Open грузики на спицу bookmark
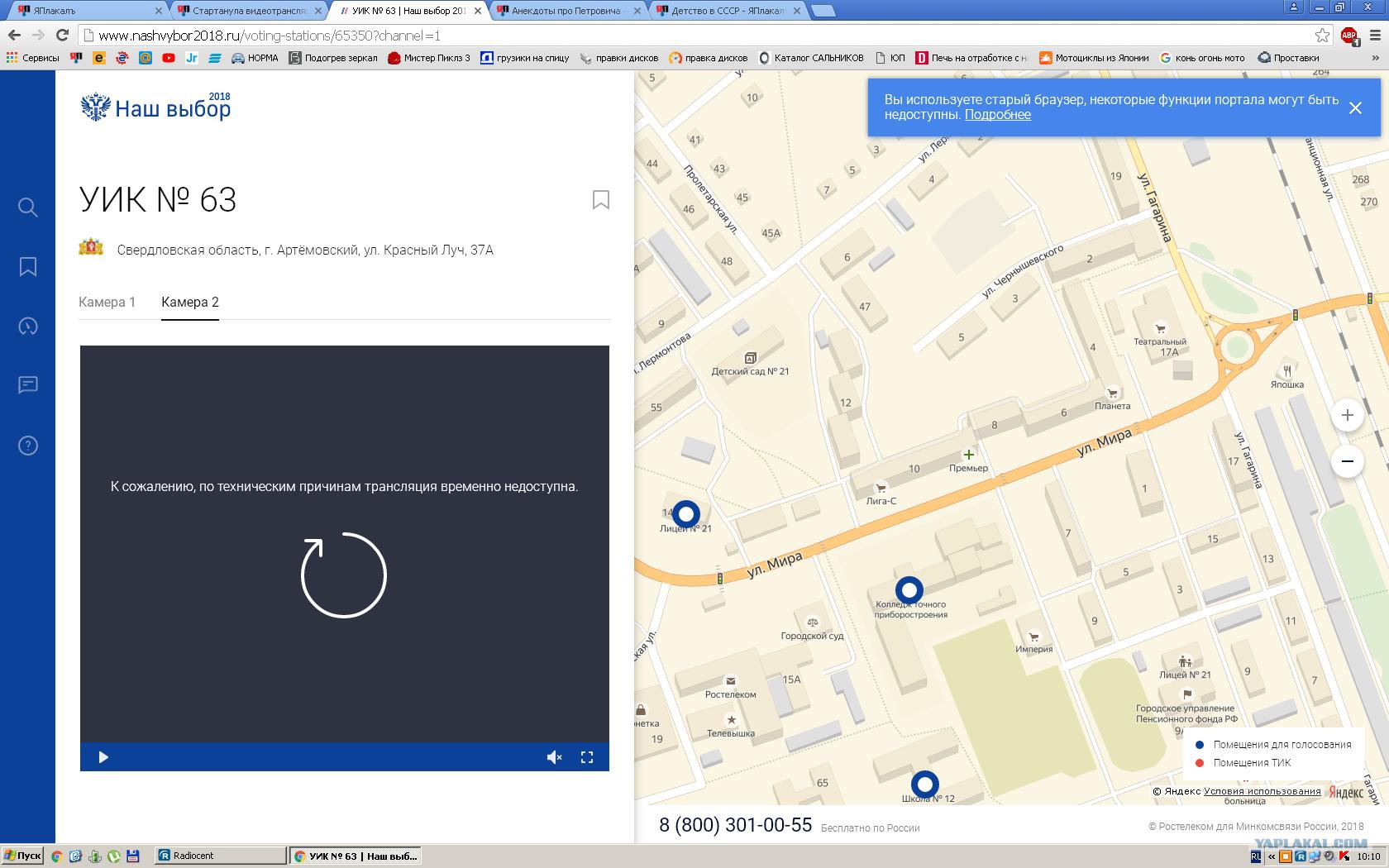This screenshot has height=868, width=1389. point(525,58)
